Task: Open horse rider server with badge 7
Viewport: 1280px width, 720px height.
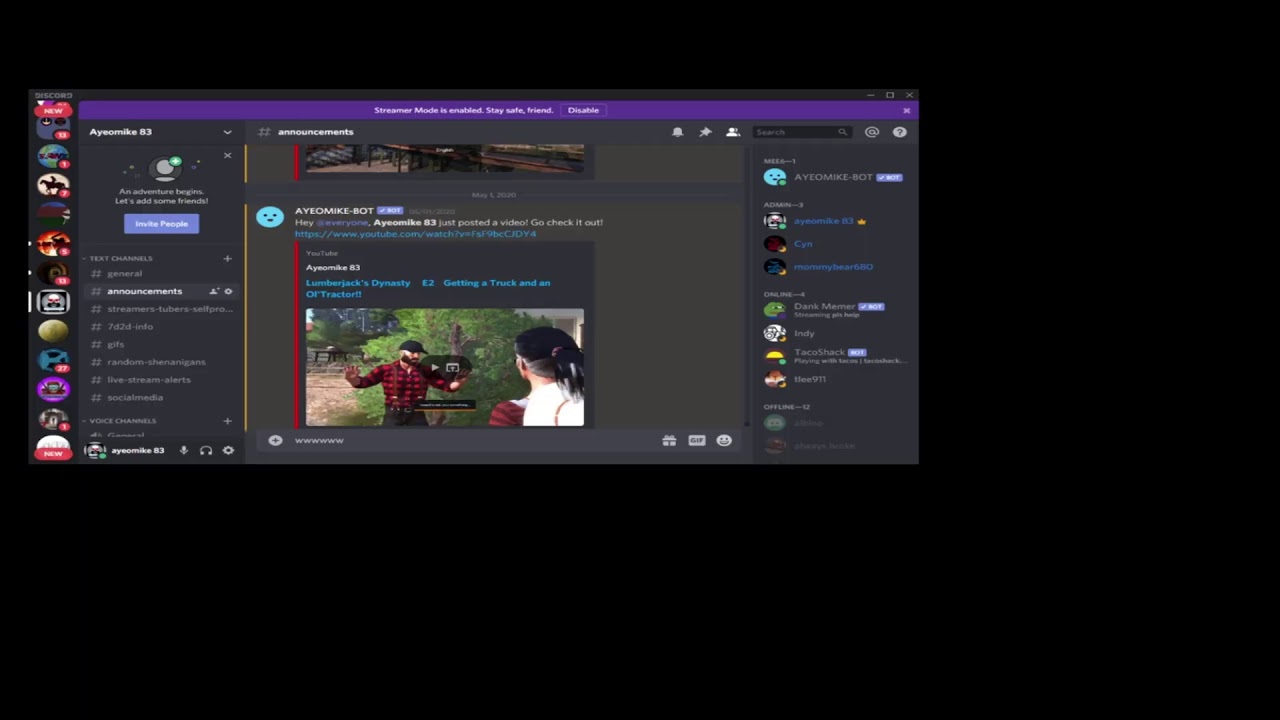Action: (53, 185)
